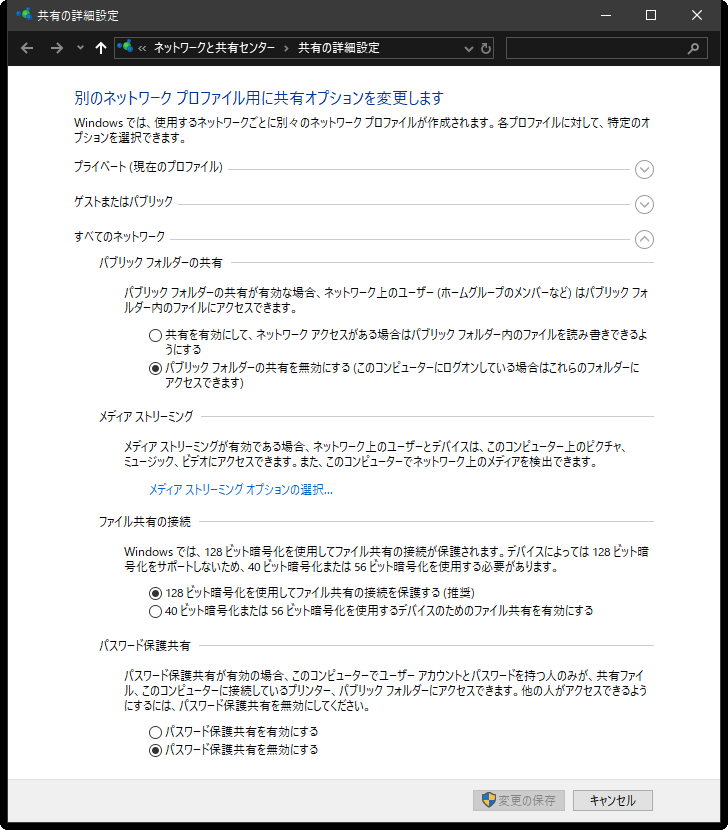Click the すべてのネットワーク heading text

[x=120, y=237]
